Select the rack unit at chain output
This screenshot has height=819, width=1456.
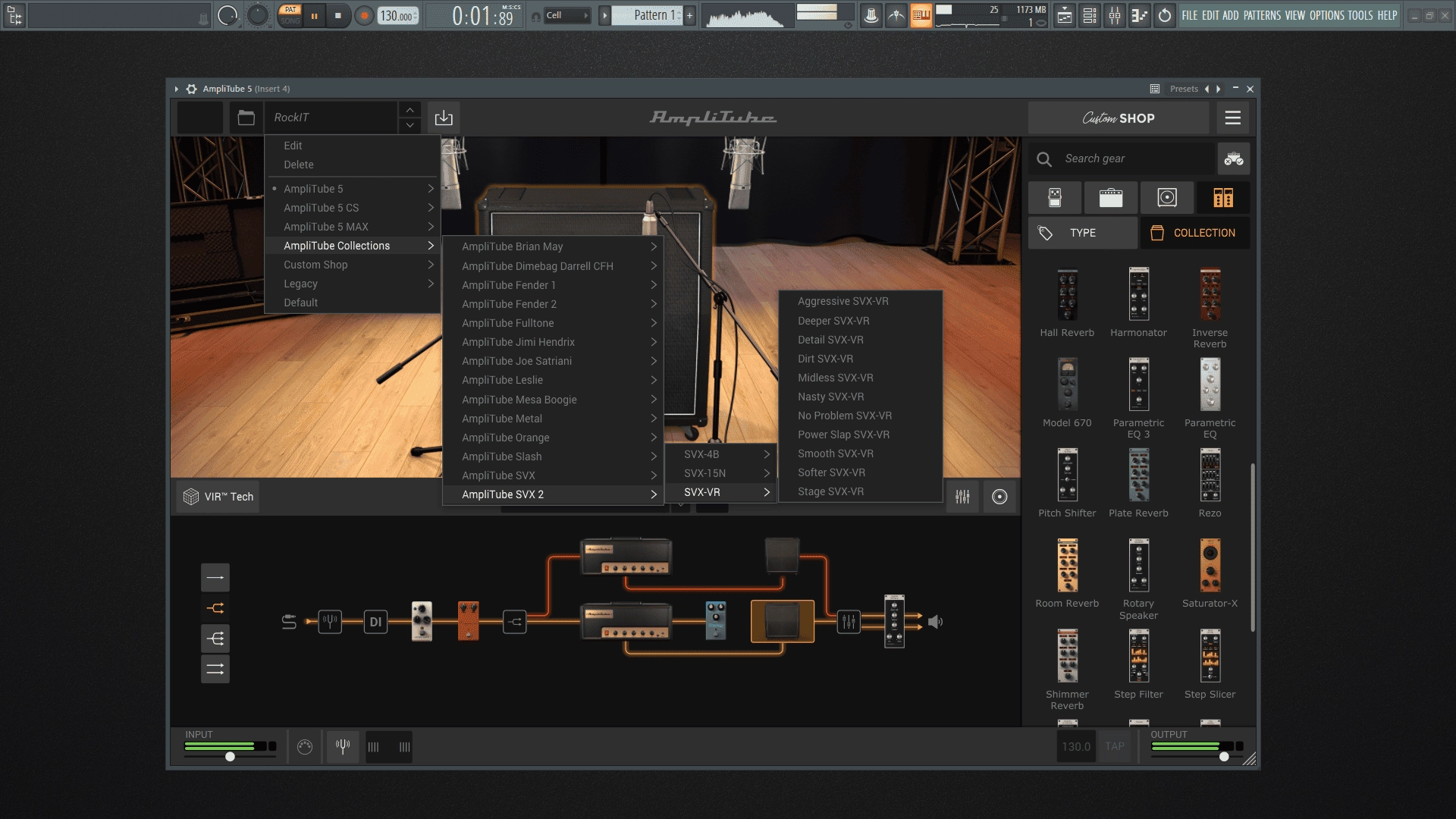[x=894, y=621]
